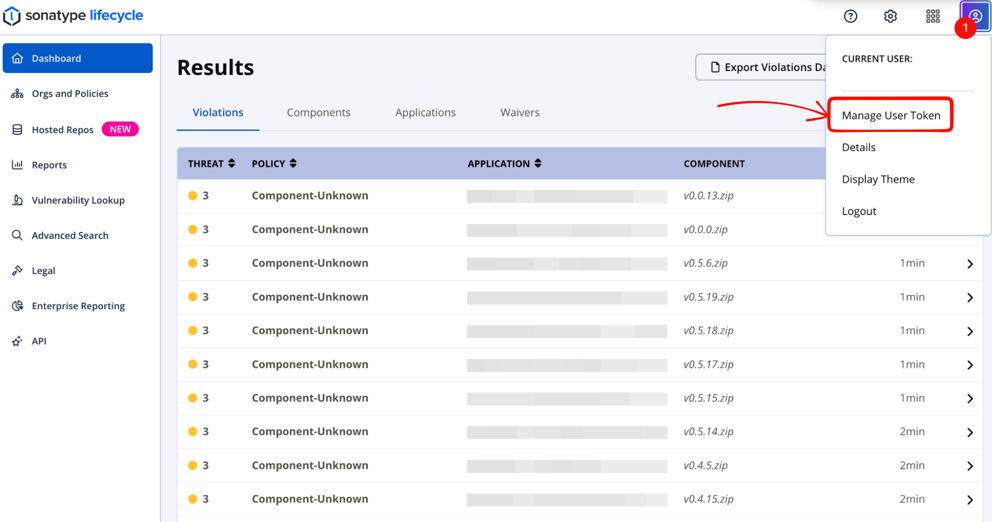Image resolution: width=992 pixels, height=522 pixels.
Task: Click the Export Violations Data button
Action: point(761,67)
